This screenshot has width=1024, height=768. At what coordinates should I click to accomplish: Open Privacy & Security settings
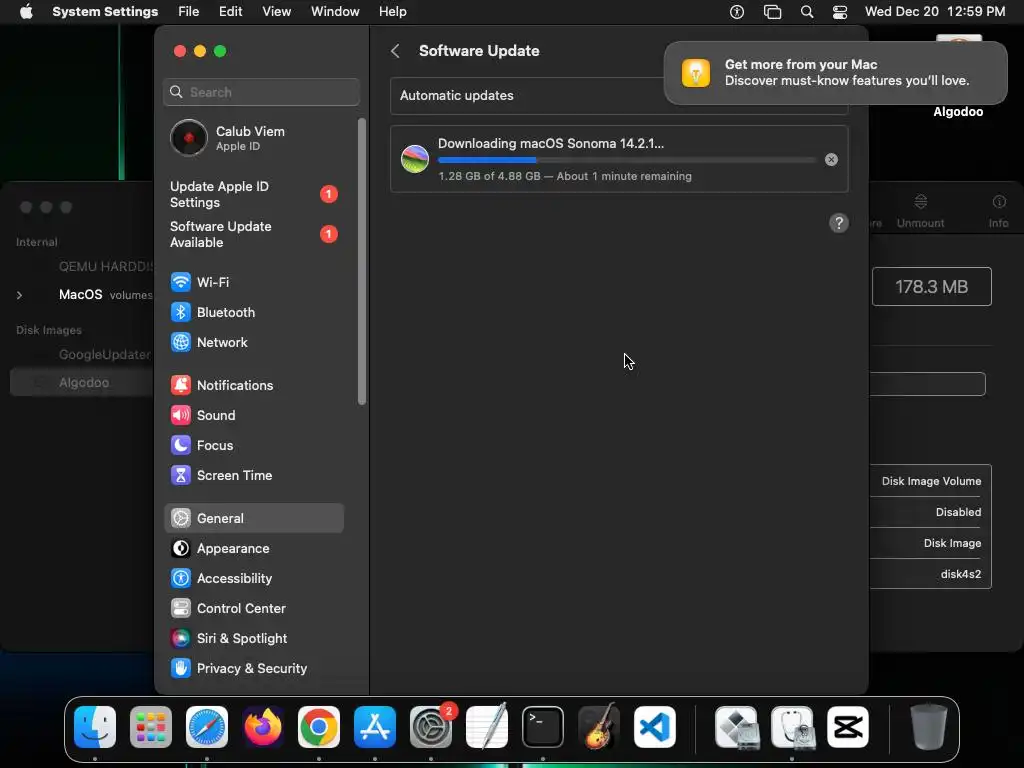253,669
